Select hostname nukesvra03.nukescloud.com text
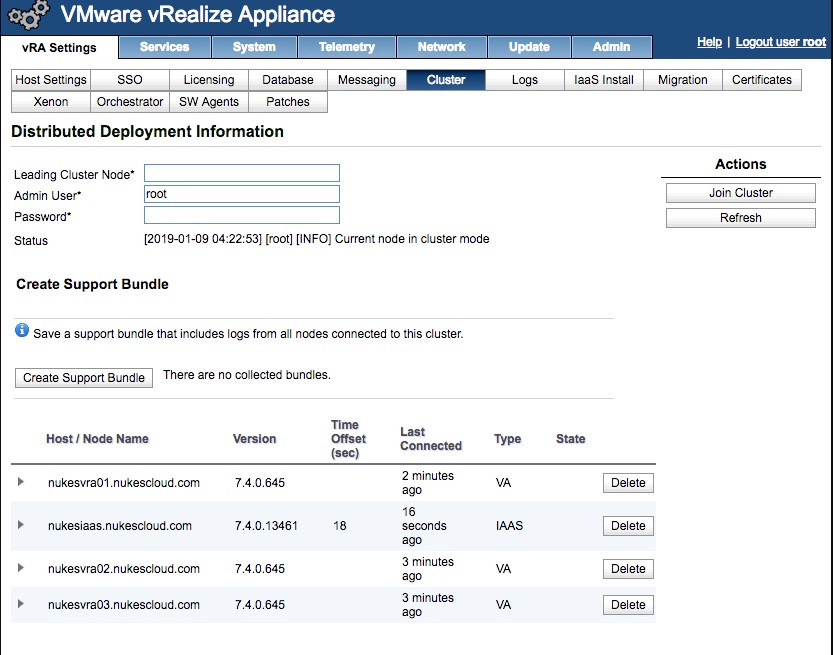This screenshot has width=833, height=655. [124, 605]
